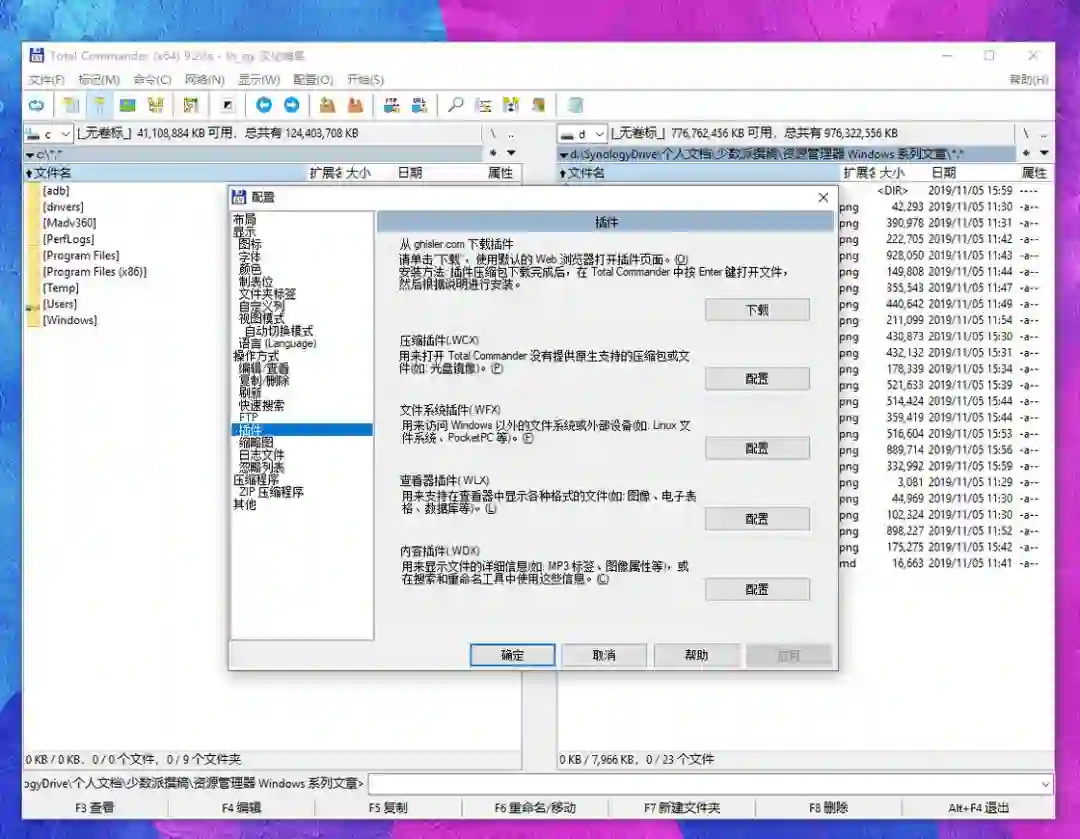Open the FTP connect toolbar icon

click(391, 105)
